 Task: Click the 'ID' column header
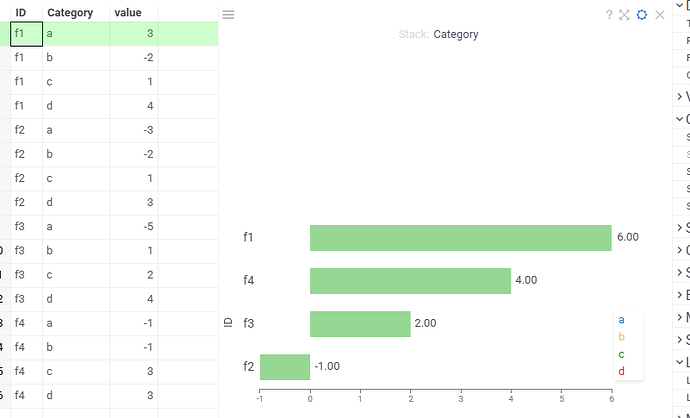20,13
